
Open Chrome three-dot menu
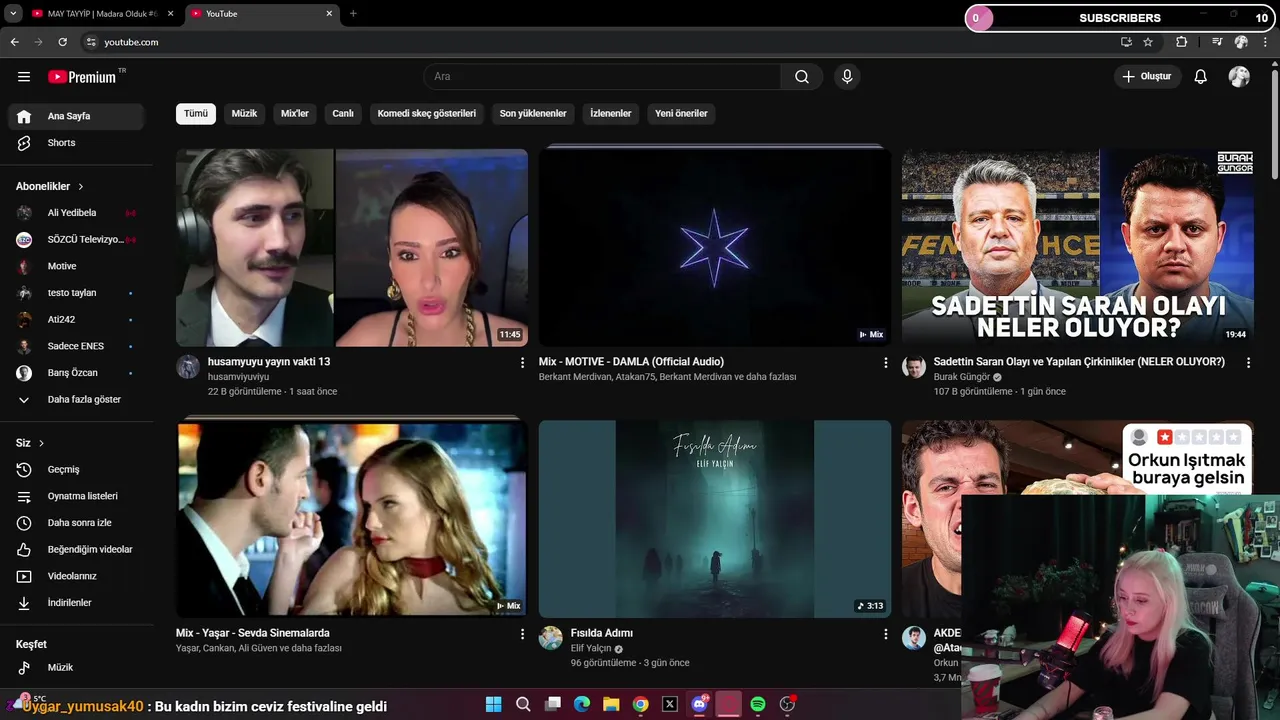point(1265,42)
